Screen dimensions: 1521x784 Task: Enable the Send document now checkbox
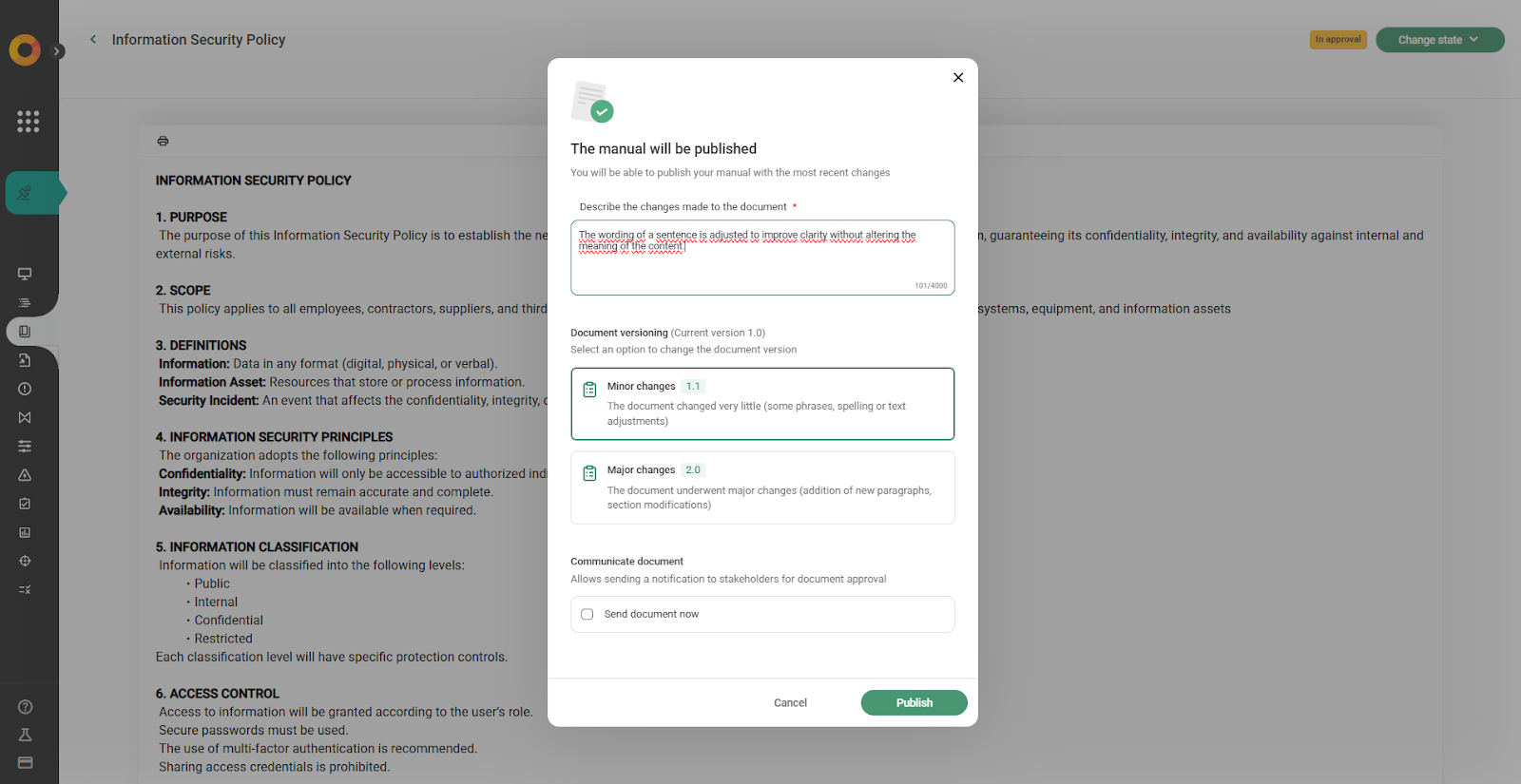point(587,614)
